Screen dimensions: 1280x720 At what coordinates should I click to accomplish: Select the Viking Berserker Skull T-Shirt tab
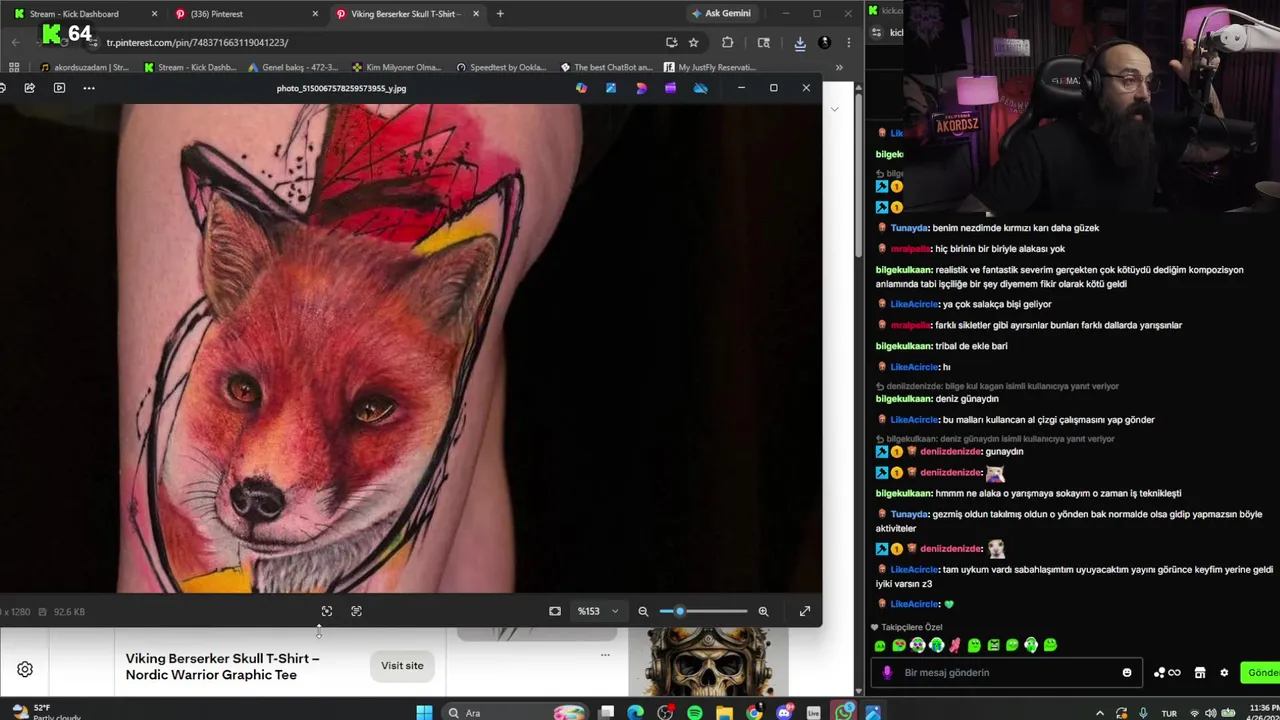(x=406, y=14)
